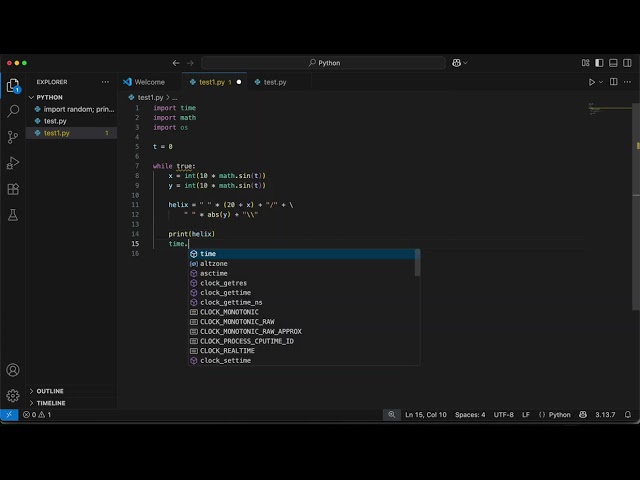
Task: Toggle the bottom panel
Action: tap(613, 63)
